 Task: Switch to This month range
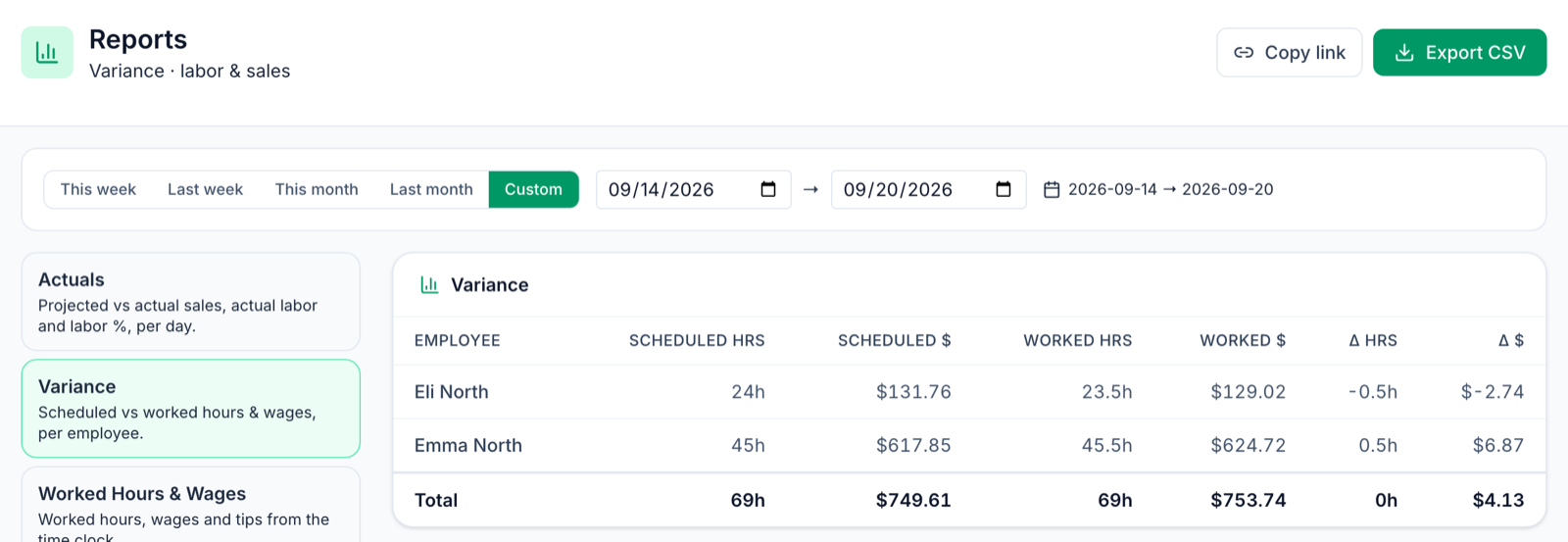tap(317, 189)
